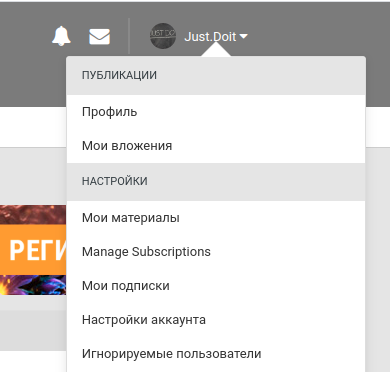This screenshot has height=372, width=390.
Task: Open the messages envelope icon
Action: click(x=99, y=36)
